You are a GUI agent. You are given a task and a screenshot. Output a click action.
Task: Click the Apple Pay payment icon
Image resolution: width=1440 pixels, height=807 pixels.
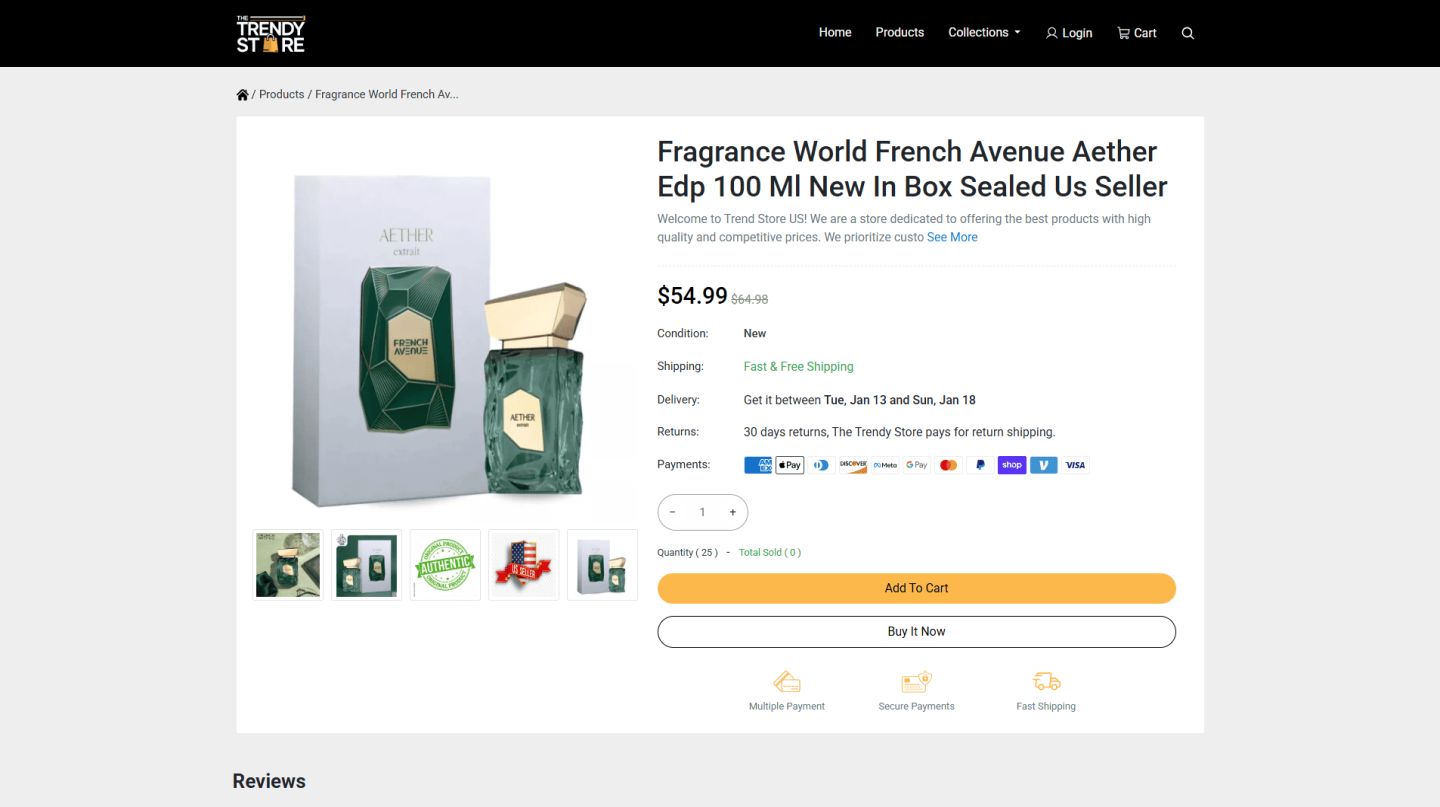pos(789,465)
